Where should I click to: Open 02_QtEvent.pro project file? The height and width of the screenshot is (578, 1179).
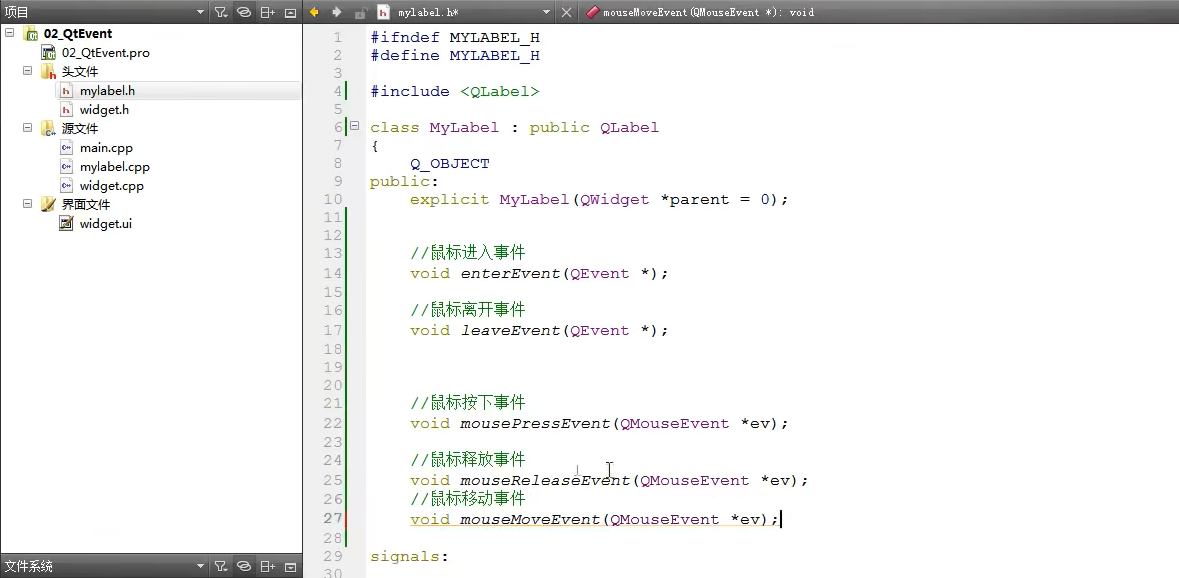105,53
